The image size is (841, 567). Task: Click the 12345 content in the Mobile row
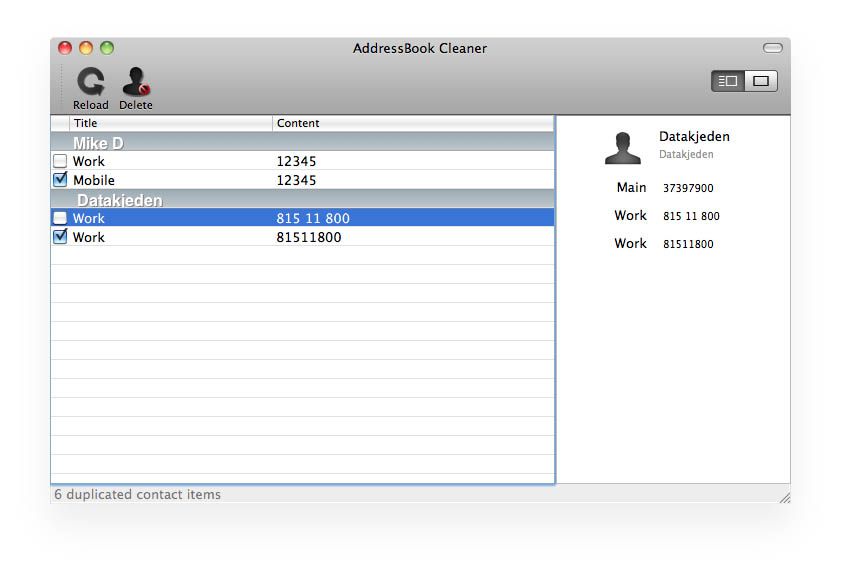(296, 180)
